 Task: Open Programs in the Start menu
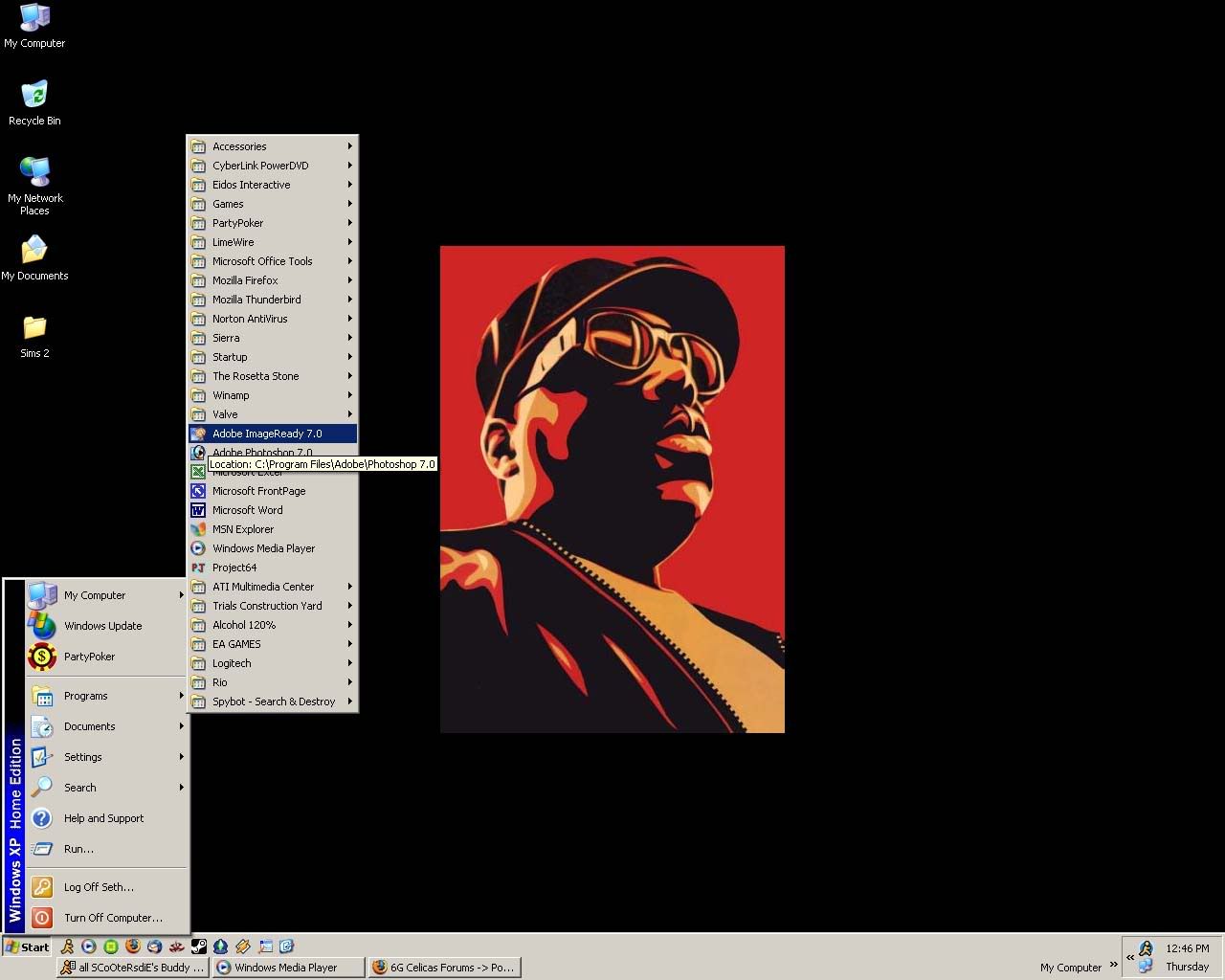click(105, 696)
